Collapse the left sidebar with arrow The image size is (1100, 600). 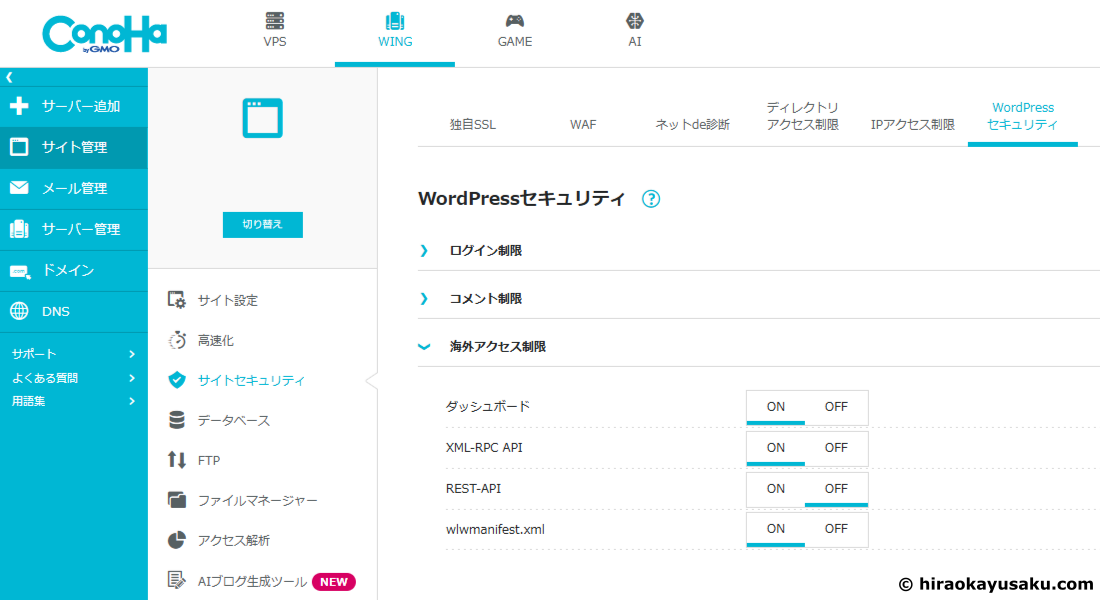pyautogui.click(x=9, y=76)
